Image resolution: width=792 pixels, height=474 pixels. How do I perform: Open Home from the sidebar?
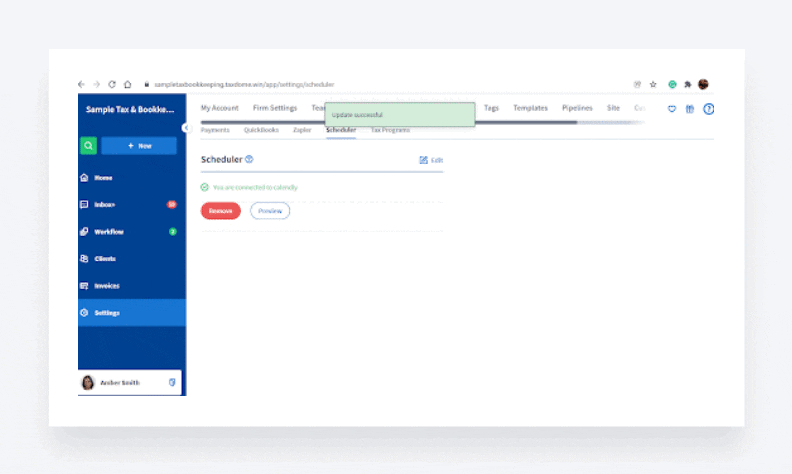coord(103,178)
